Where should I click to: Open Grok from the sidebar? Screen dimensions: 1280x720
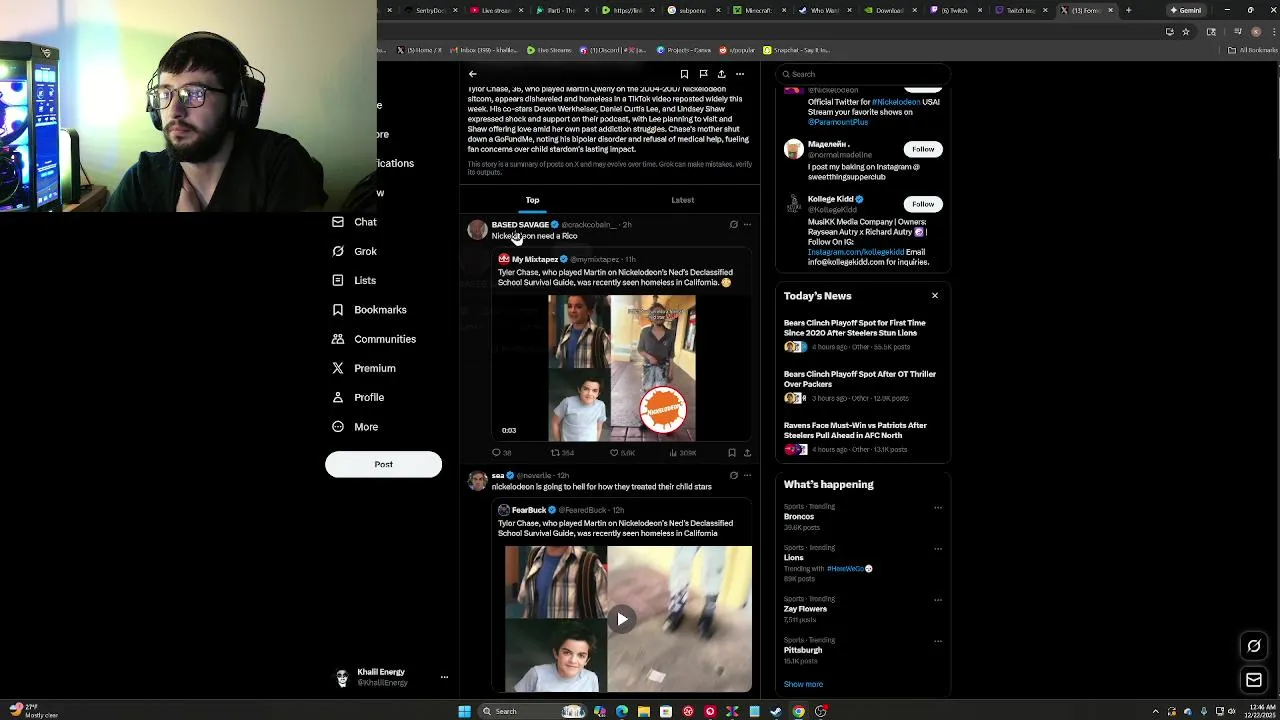coord(355,251)
